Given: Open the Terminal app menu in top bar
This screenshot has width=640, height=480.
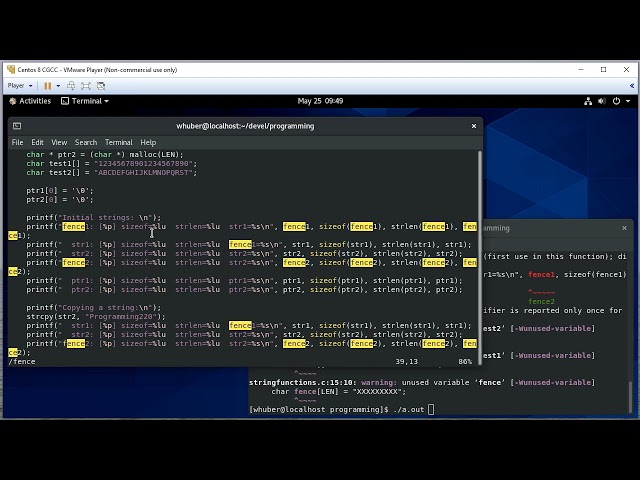Looking at the screenshot, I should (84, 101).
